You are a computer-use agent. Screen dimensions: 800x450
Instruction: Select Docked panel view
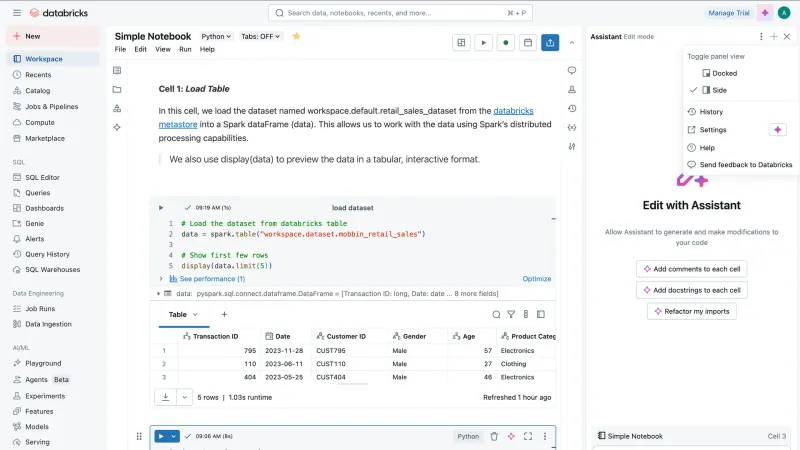[719, 73]
